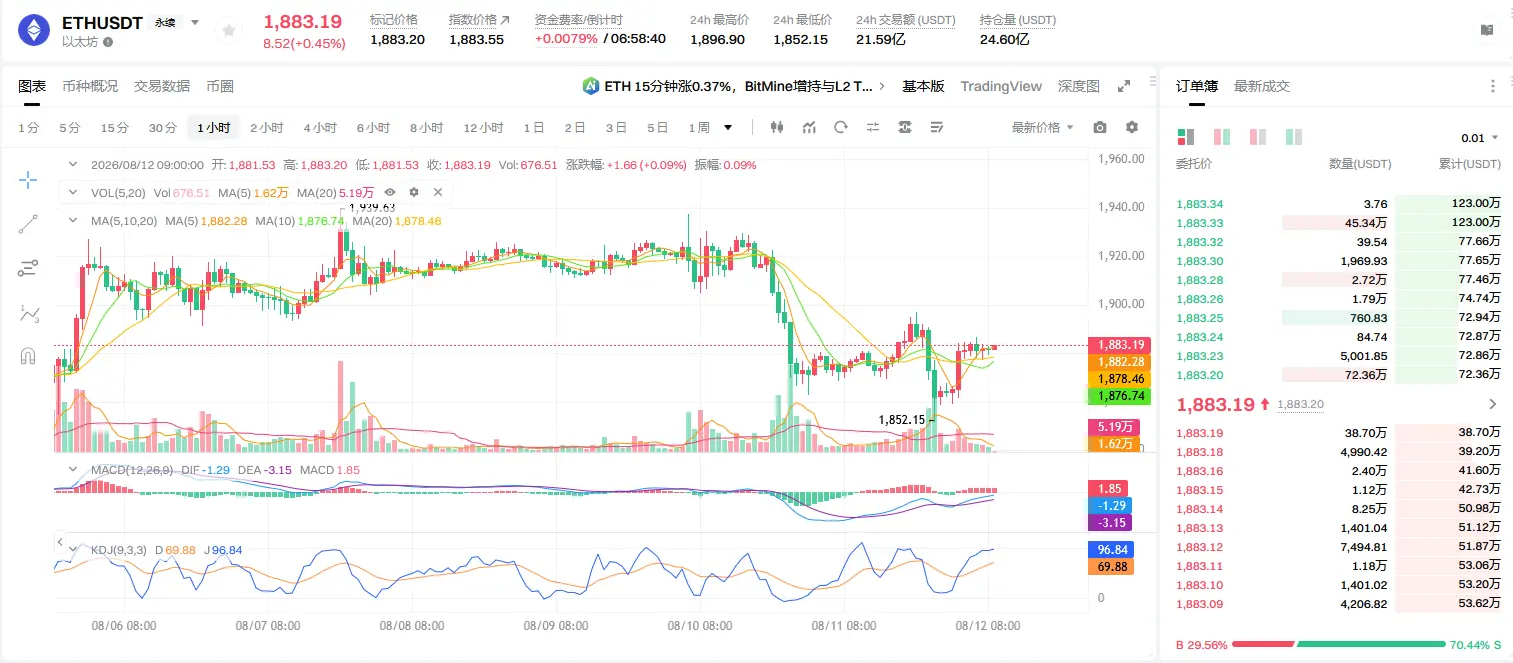
Task: Expand last price details arrow in order book
Action: [1493, 404]
